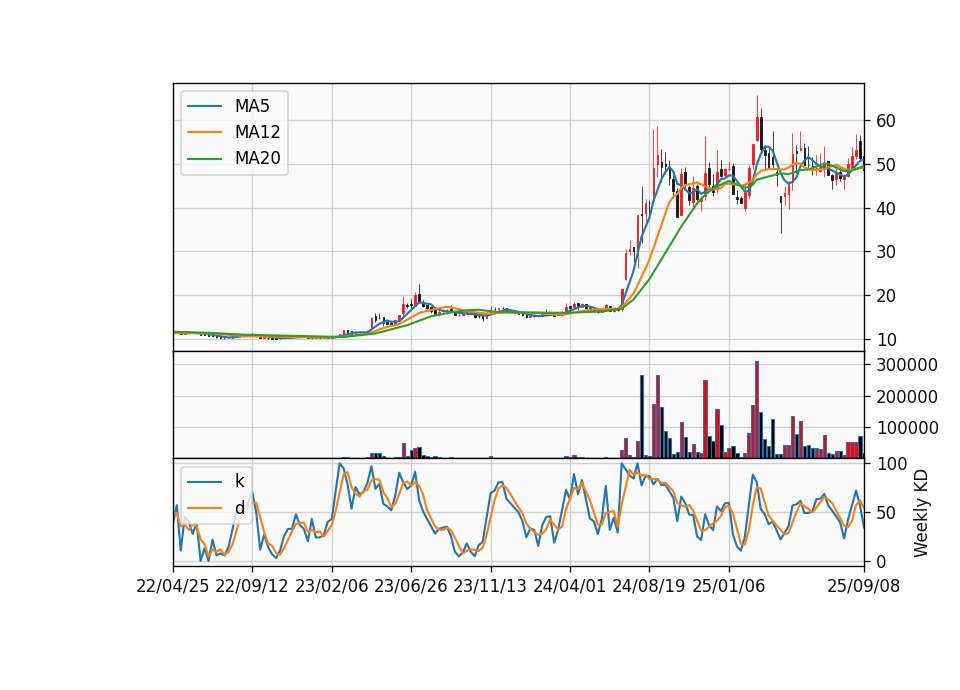Click the blue MA5 legend line sample

tap(204, 107)
